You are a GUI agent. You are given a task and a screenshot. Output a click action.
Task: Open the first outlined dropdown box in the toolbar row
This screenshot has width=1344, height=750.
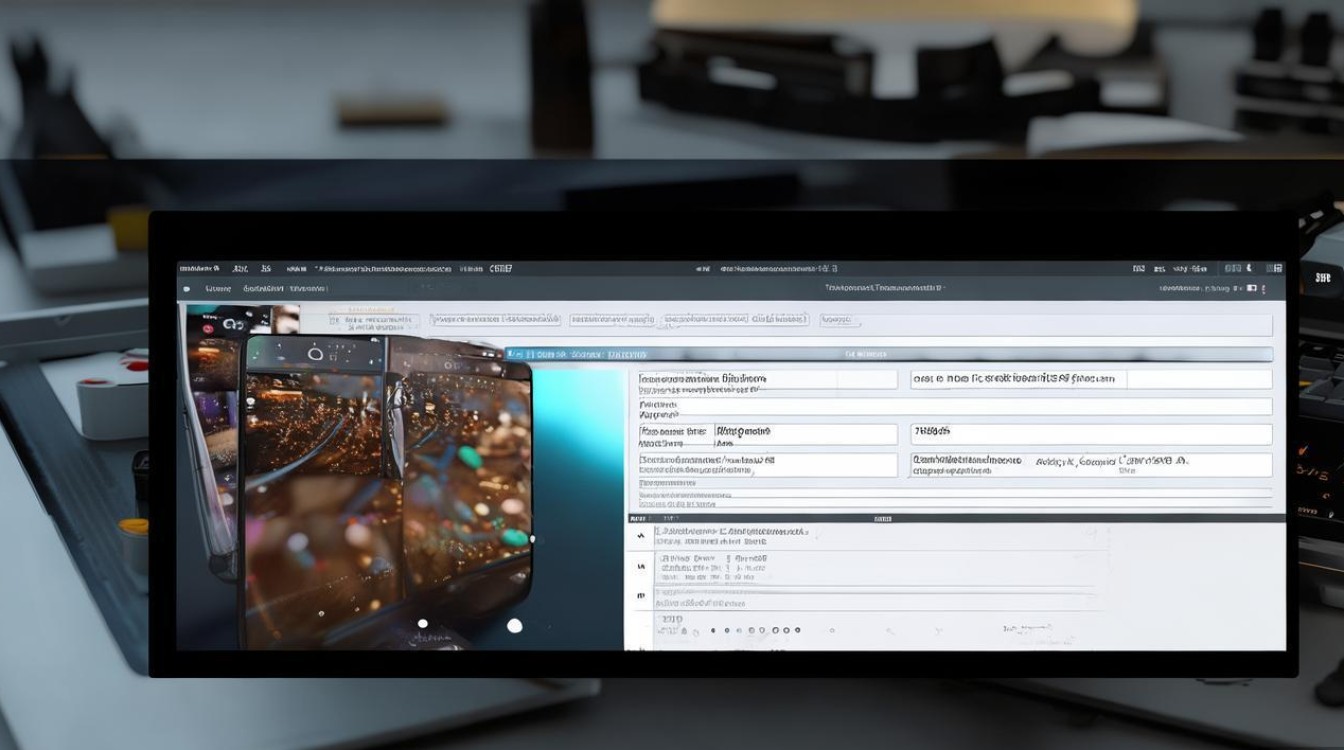(373, 320)
